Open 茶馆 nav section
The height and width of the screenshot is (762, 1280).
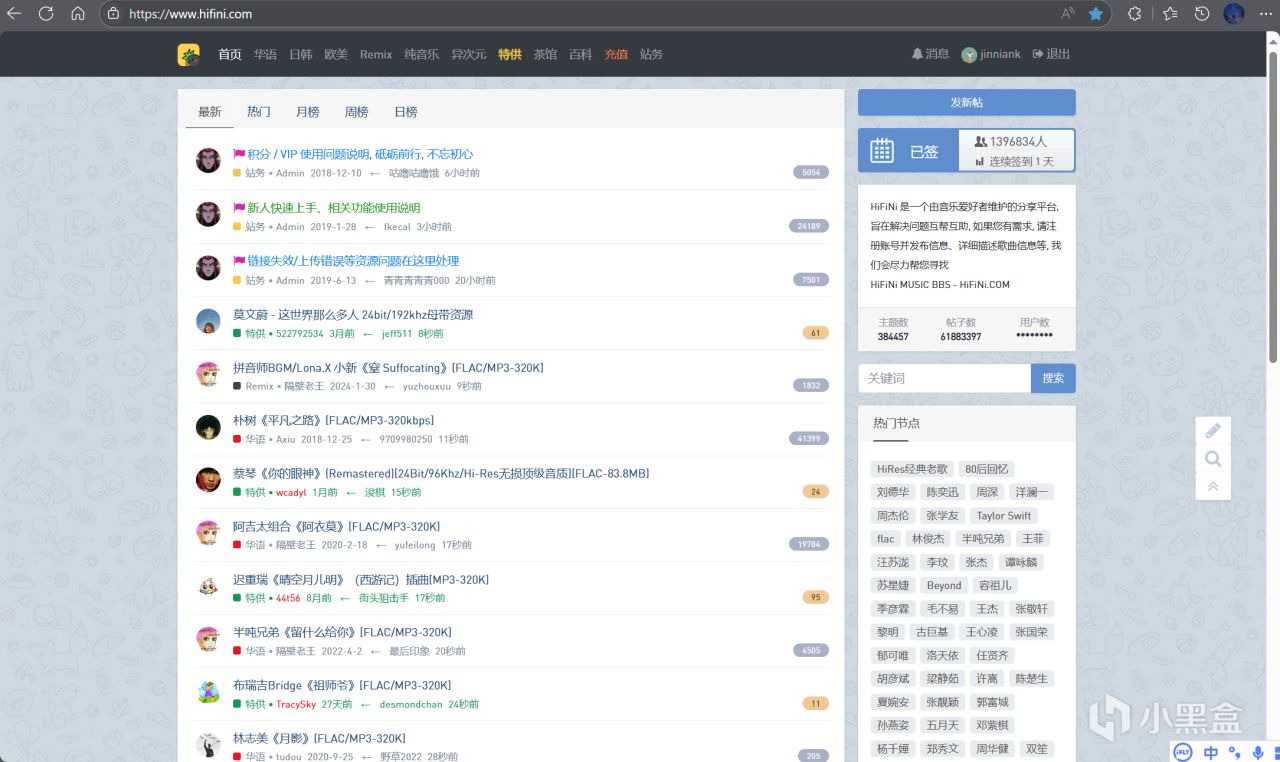pyautogui.click(x=545, y=54)
